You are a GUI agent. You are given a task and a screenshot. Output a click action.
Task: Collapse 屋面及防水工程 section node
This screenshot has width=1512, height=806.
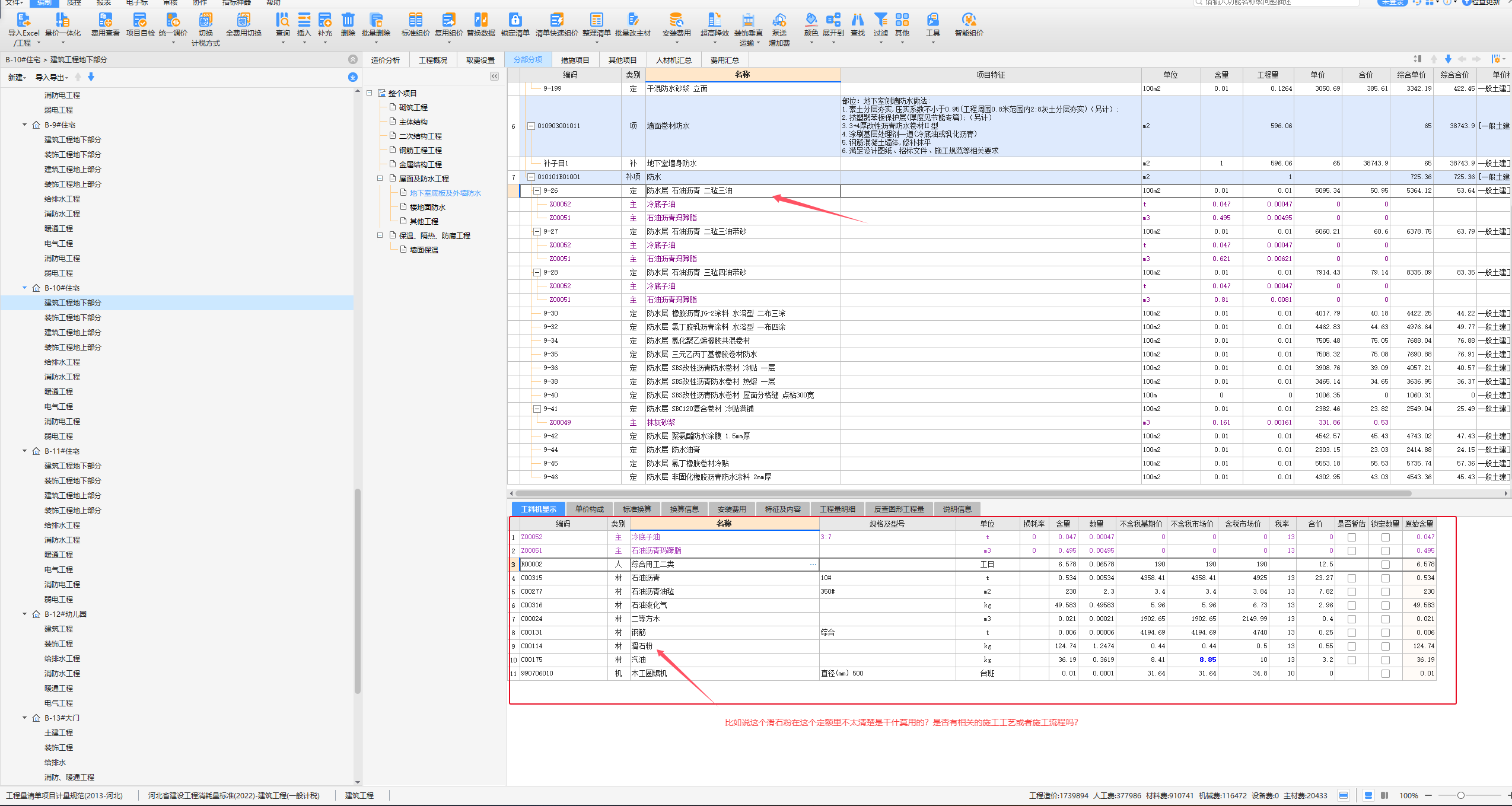380,178
